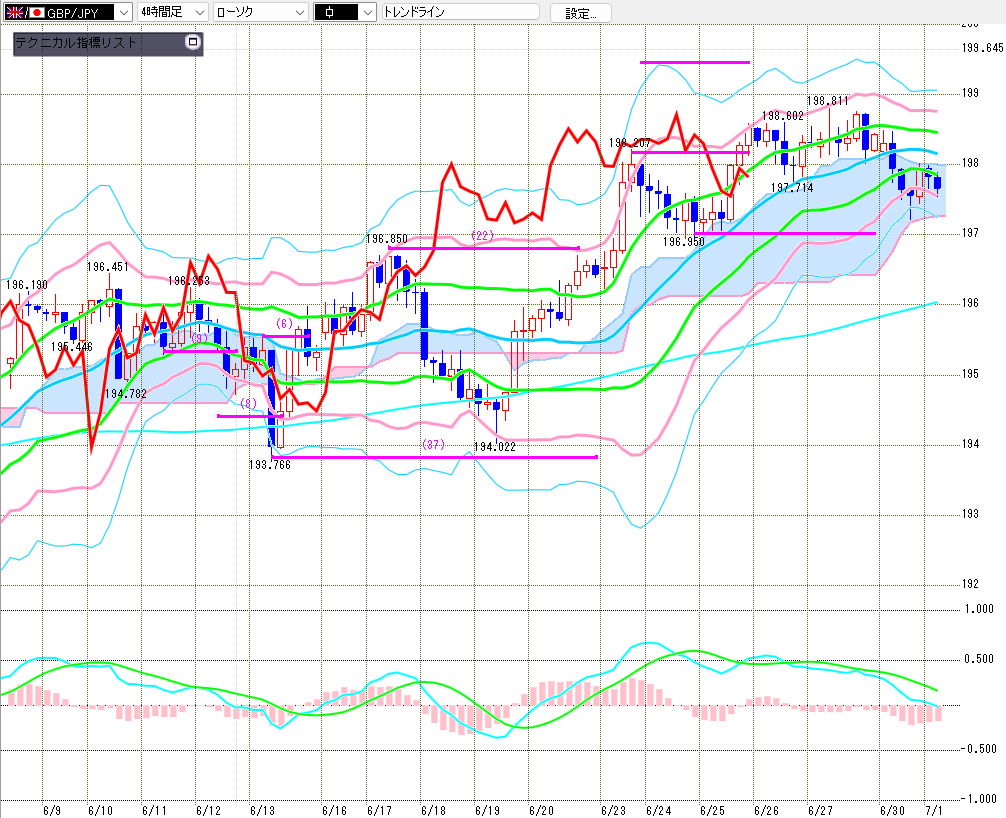Open the 4時間足 timeframe dropdown
Image resolution: width=1006 pixels, height=818 pixels.
click(173, 12)
